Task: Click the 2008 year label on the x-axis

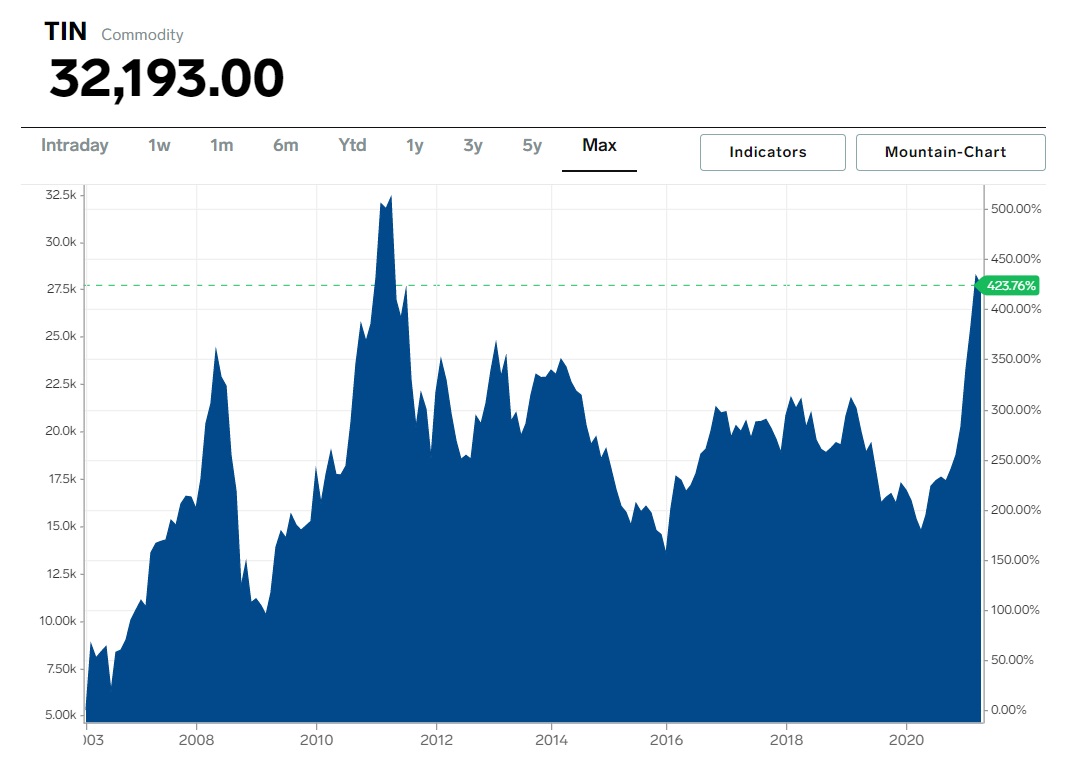Action: point(196,740)
